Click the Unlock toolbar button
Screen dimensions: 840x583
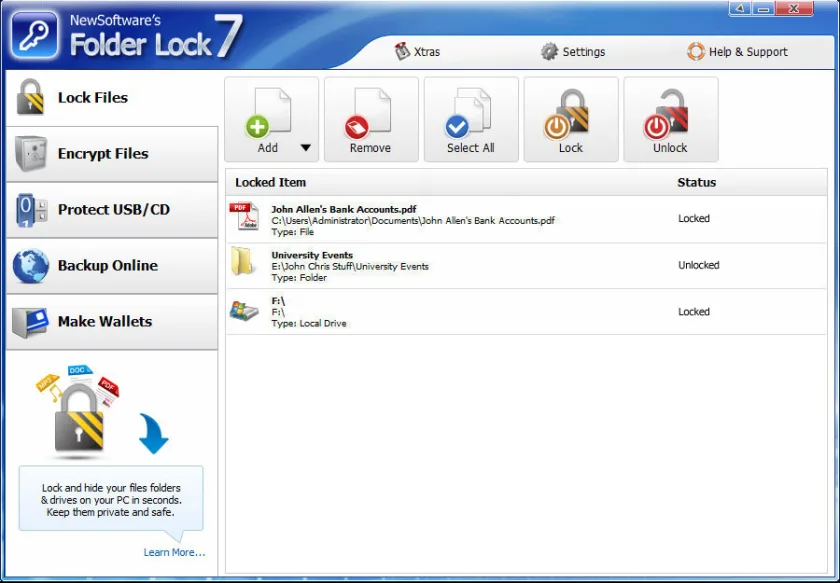[x=671, y=119]
